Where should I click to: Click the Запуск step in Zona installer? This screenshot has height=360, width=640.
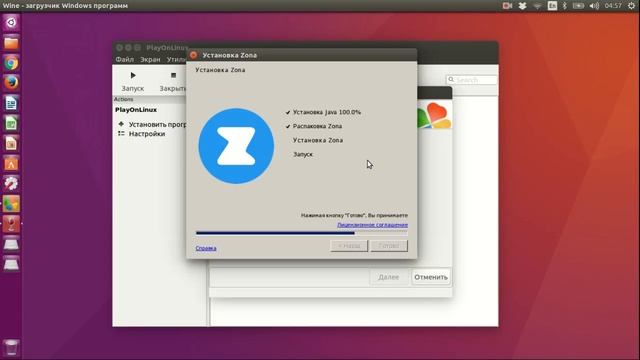303,154
